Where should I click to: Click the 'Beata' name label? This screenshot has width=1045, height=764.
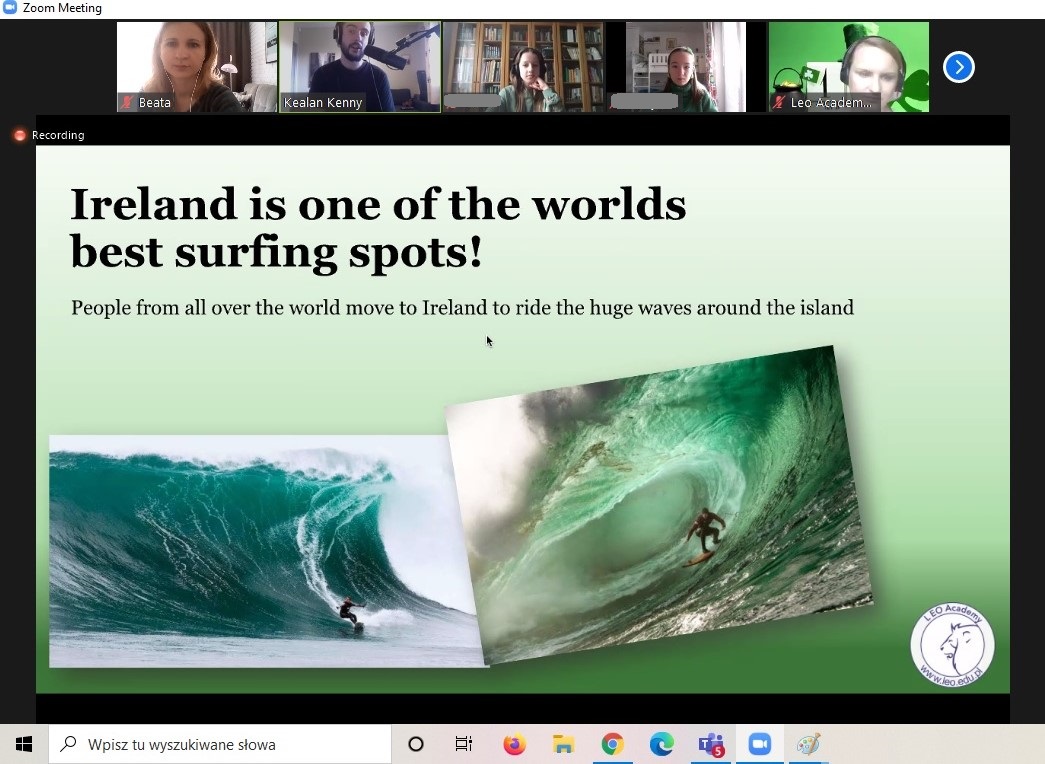[155, 103]
